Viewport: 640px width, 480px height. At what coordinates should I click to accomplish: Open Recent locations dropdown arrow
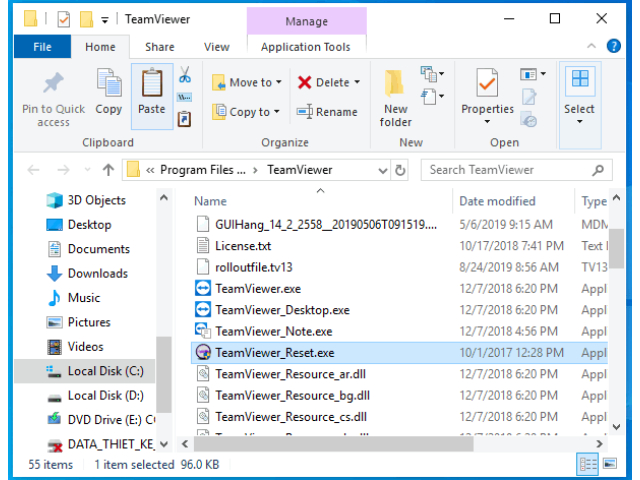pos(87,170)
